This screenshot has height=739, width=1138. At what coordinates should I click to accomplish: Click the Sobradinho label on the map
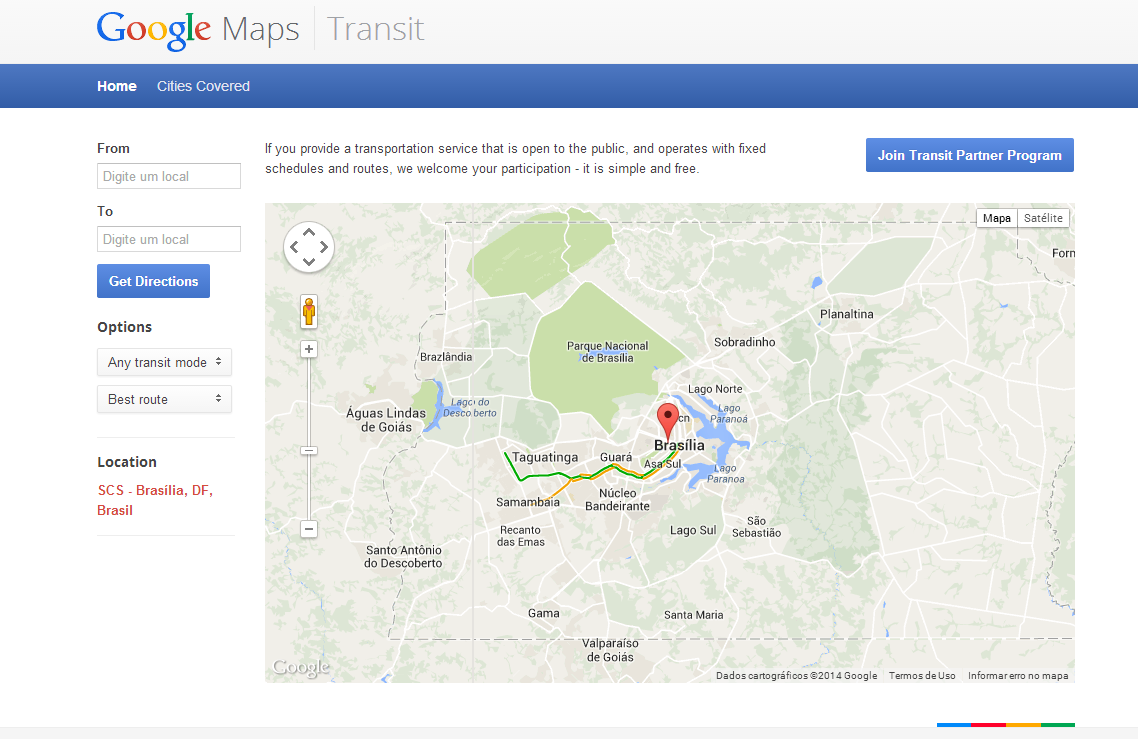pos(745,342)
